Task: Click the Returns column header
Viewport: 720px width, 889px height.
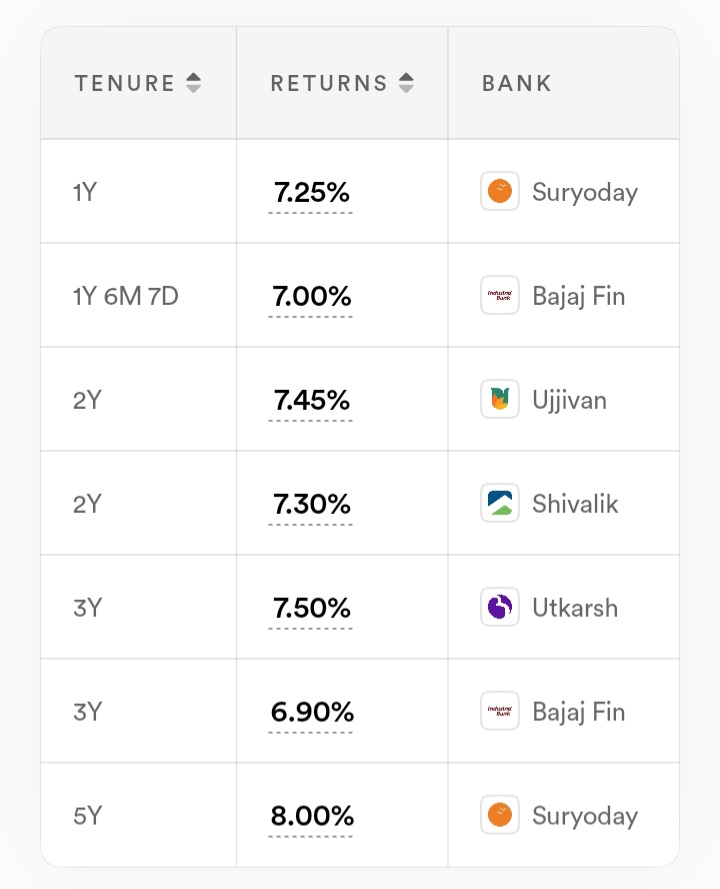Action: pyautogui.click(x=329, y=83)
